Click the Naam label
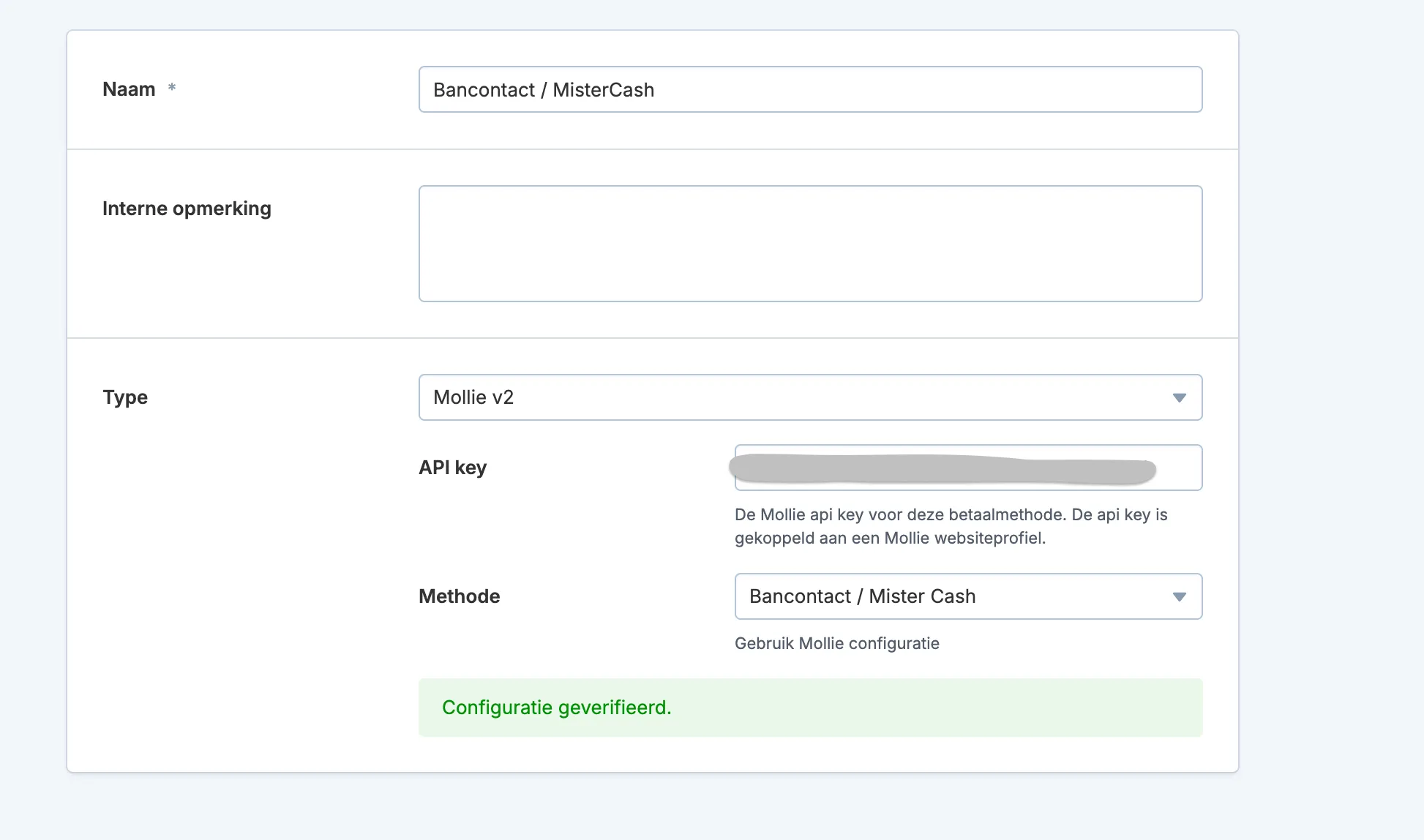Screen dimensions: 1424x840 coord(129,89)
